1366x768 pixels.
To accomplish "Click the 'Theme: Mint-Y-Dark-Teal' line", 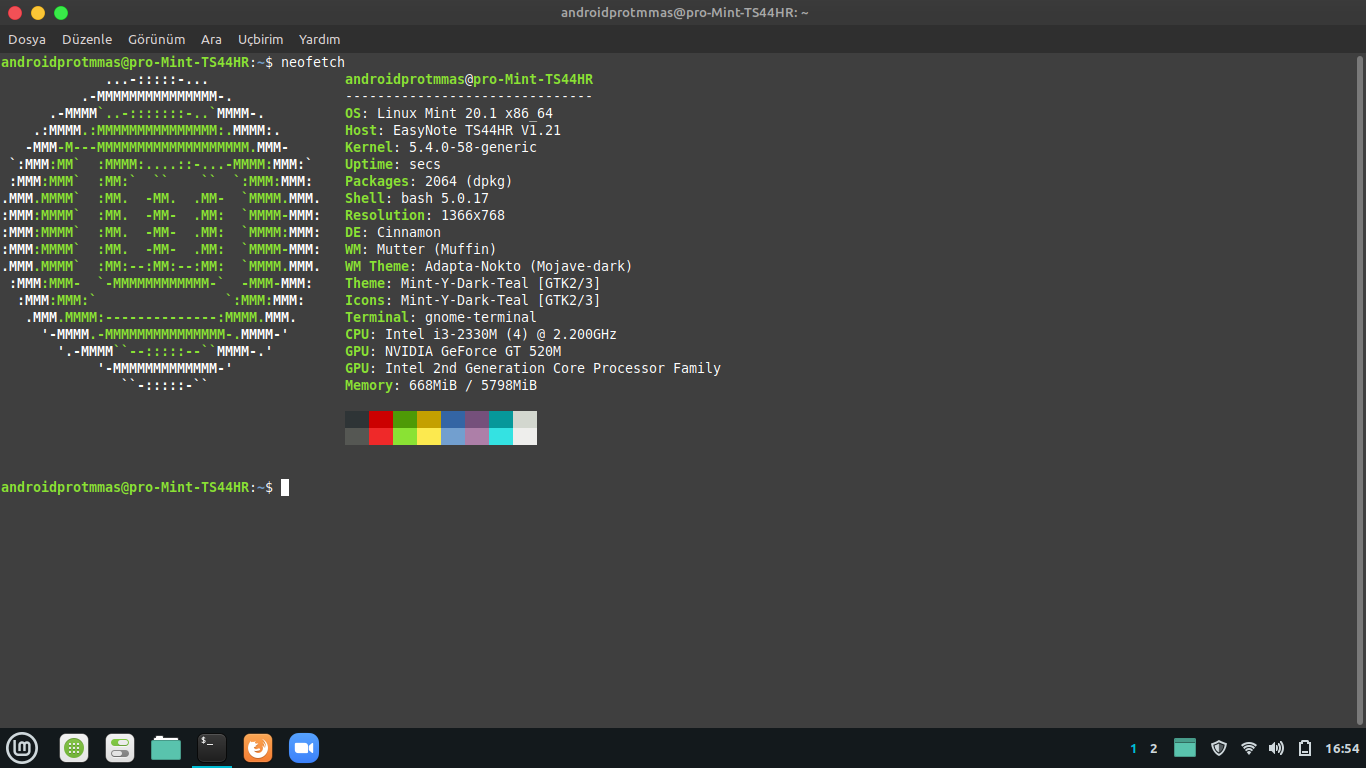I will pos(473,283).
